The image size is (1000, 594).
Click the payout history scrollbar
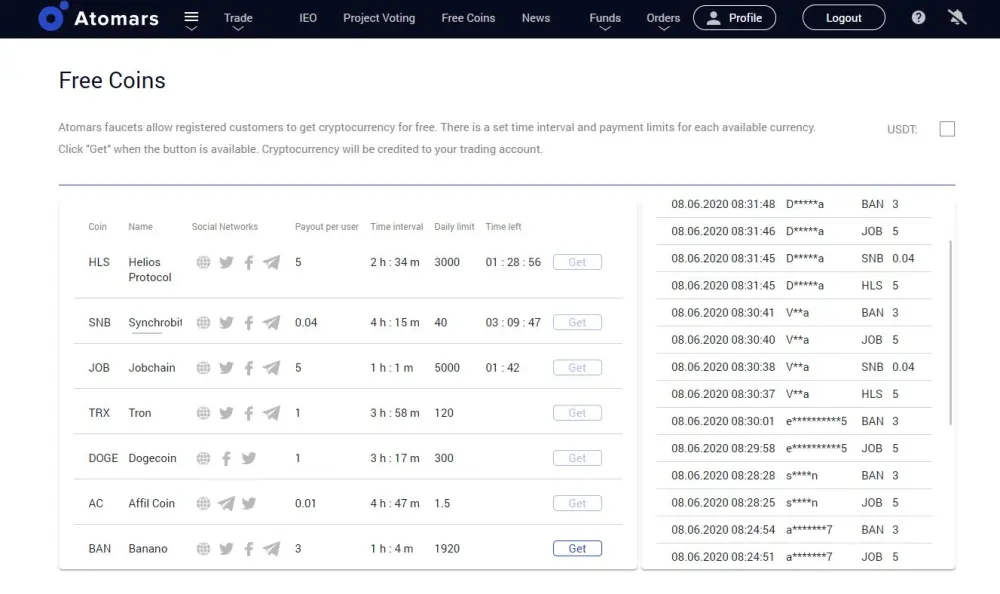coord(950,332)
